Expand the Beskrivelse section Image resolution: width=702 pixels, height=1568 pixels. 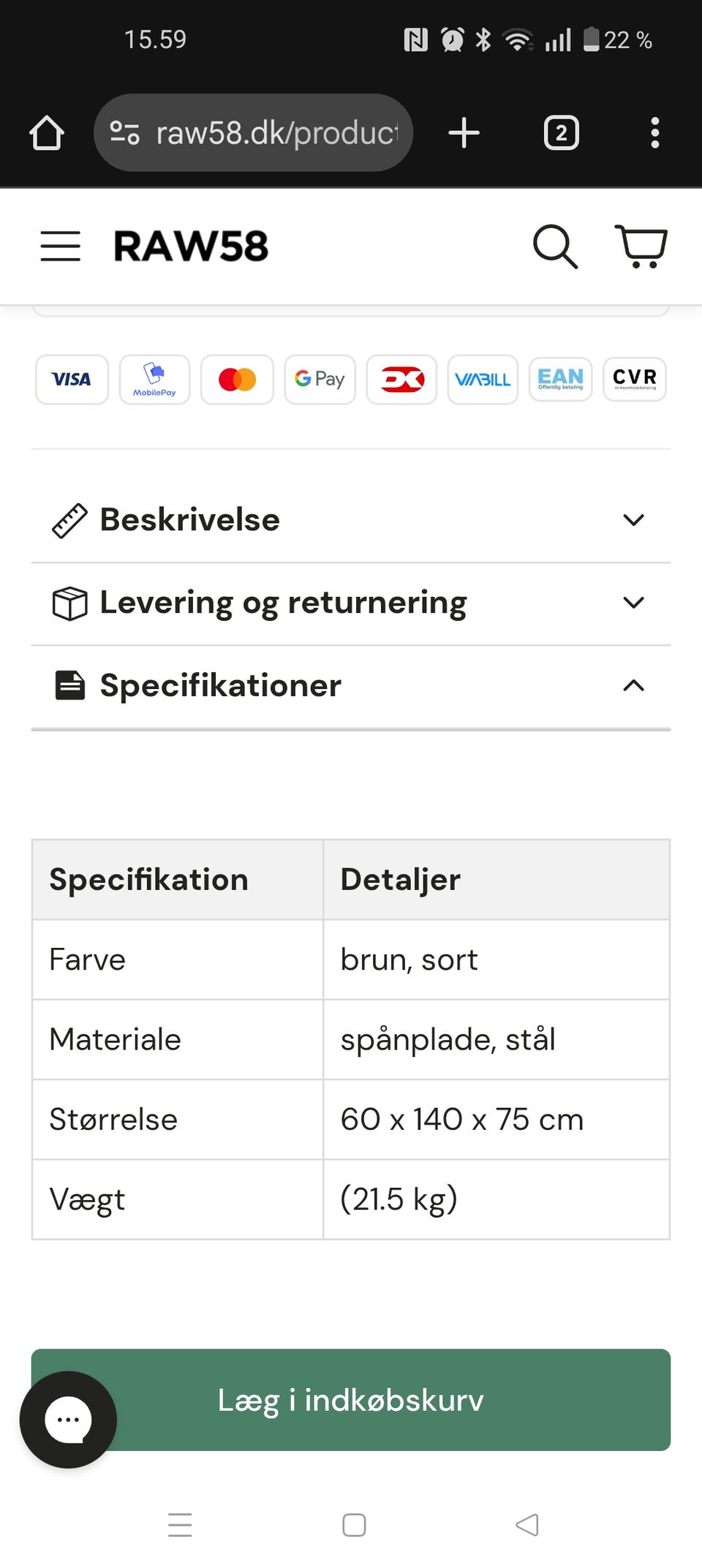(x=351, y=520)
